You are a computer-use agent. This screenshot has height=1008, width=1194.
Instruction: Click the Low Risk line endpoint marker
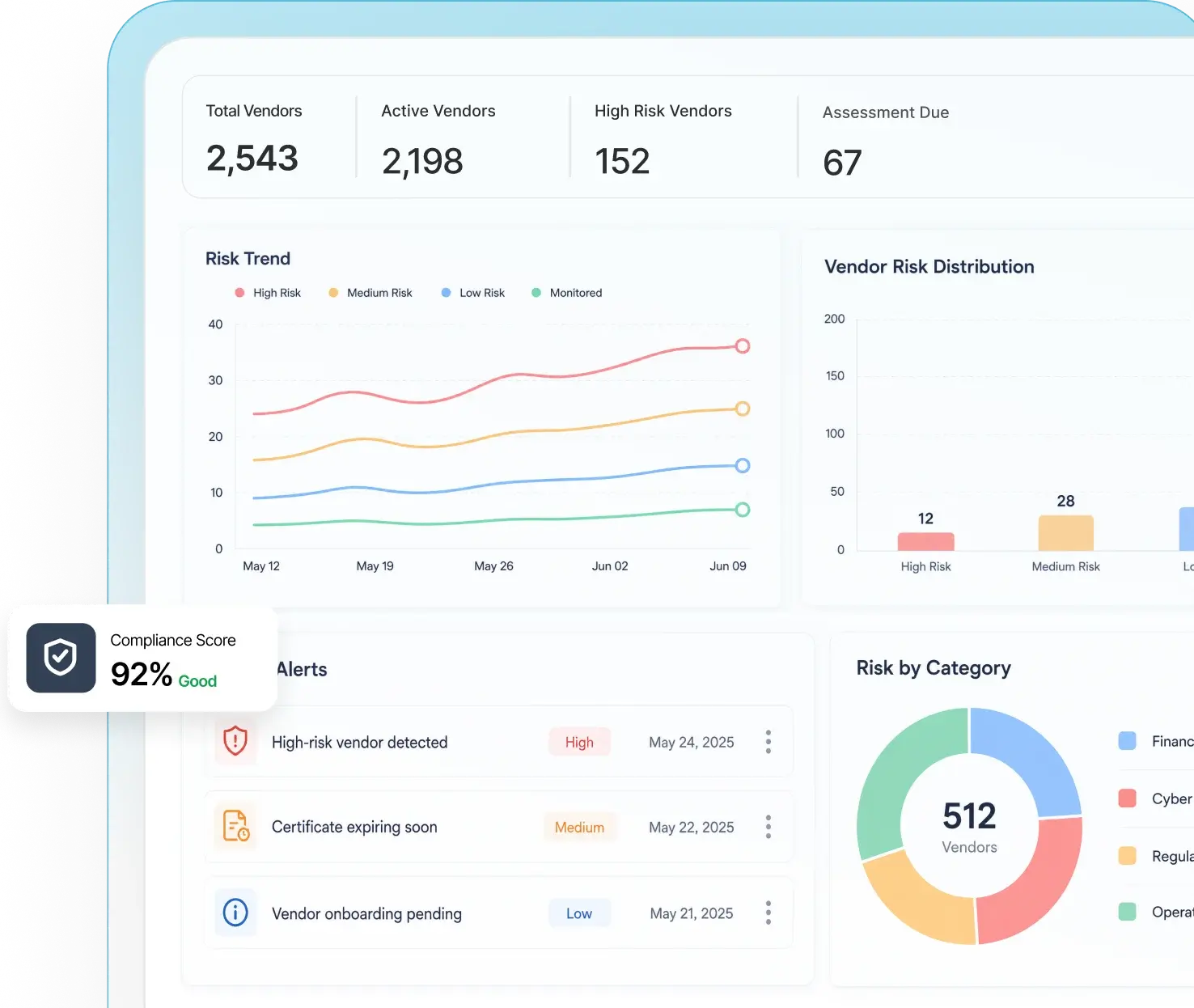(x=743, y=465)
